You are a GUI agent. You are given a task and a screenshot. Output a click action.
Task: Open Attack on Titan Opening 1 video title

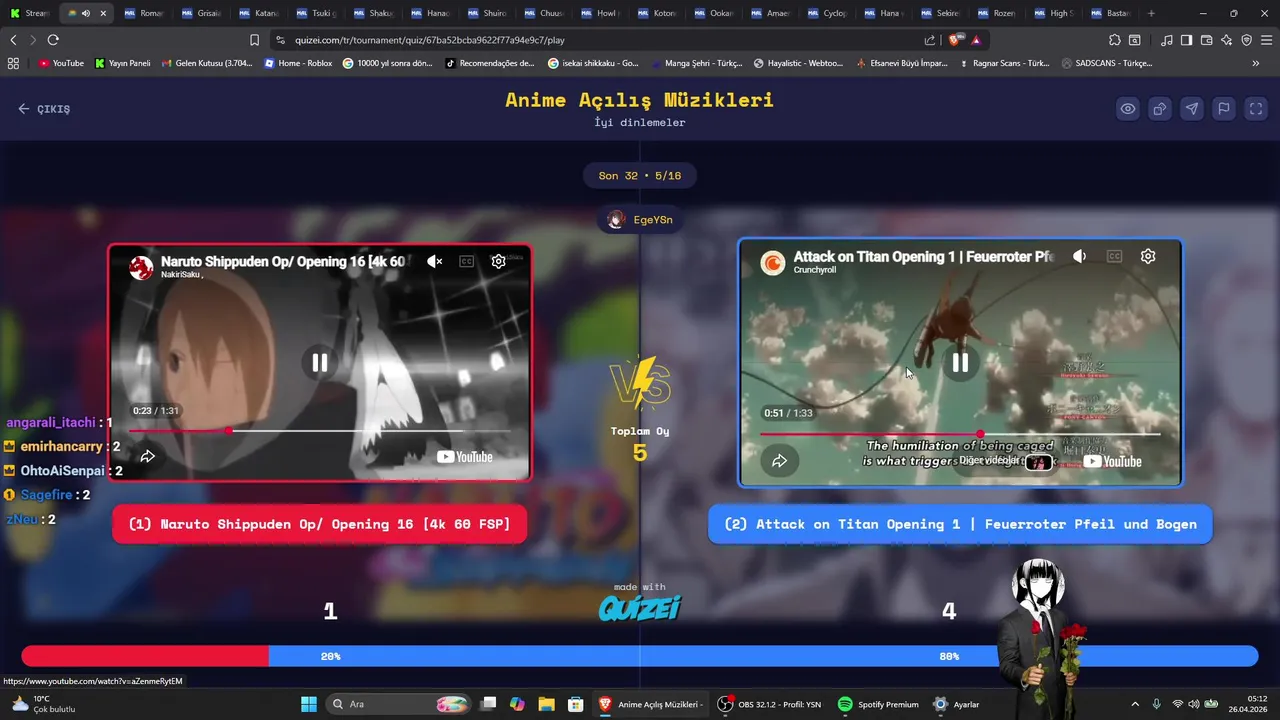click(923, 257)
